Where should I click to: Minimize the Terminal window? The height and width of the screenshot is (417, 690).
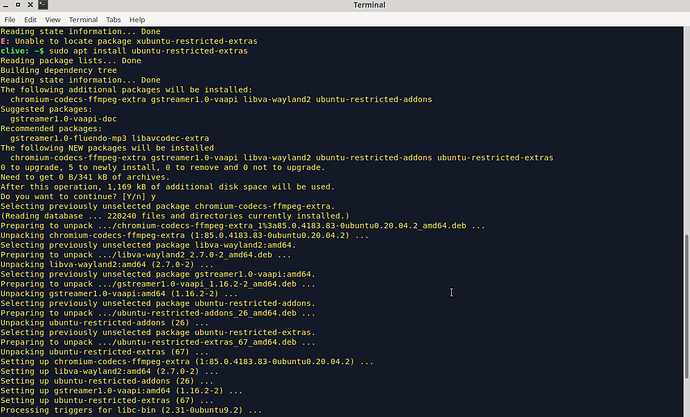point(6,5)
